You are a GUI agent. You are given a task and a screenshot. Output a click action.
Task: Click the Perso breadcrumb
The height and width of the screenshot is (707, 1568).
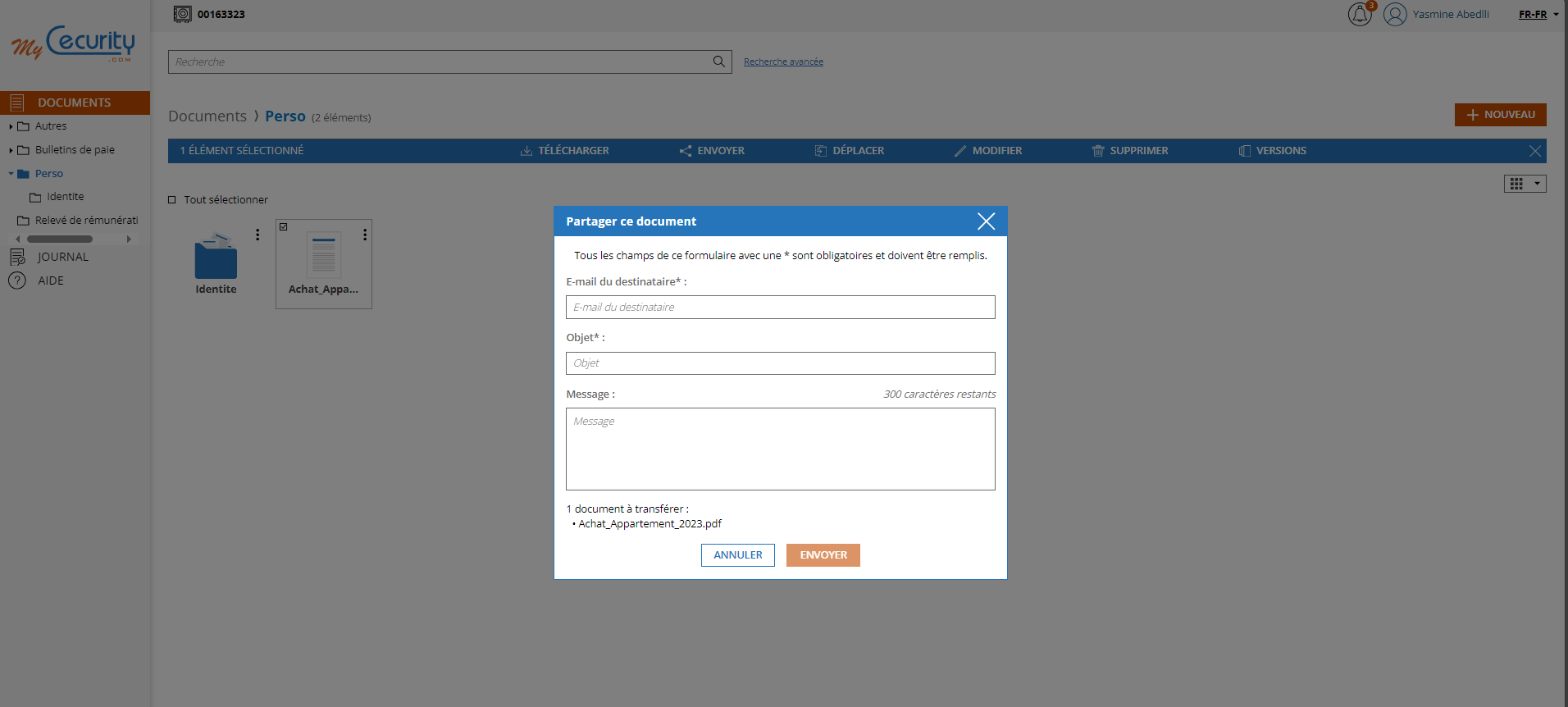click(x=285, y=116)
